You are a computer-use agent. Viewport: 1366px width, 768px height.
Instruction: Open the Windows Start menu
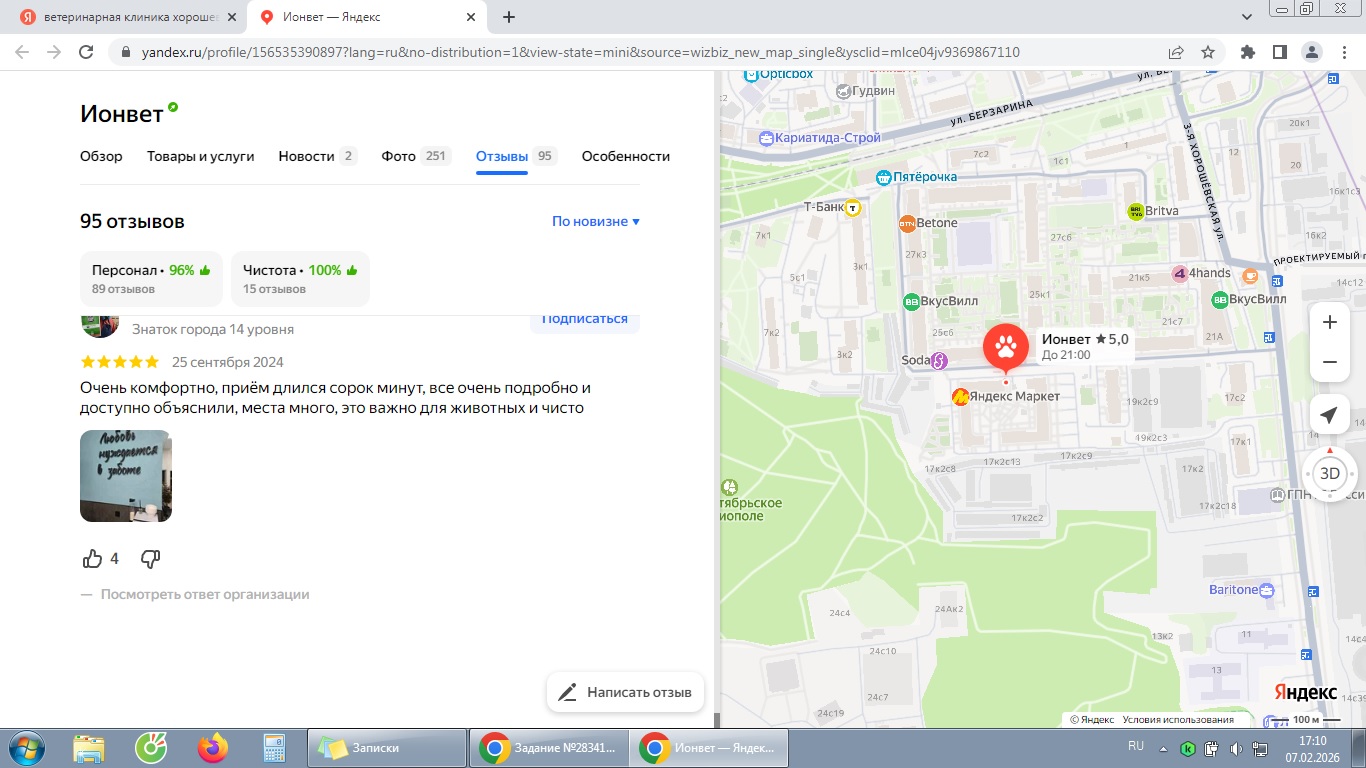(x=25, y=748)
